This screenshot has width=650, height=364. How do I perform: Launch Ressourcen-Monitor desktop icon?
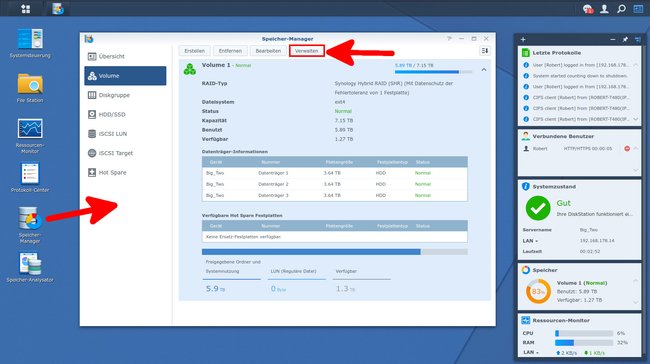pos(30,136)
